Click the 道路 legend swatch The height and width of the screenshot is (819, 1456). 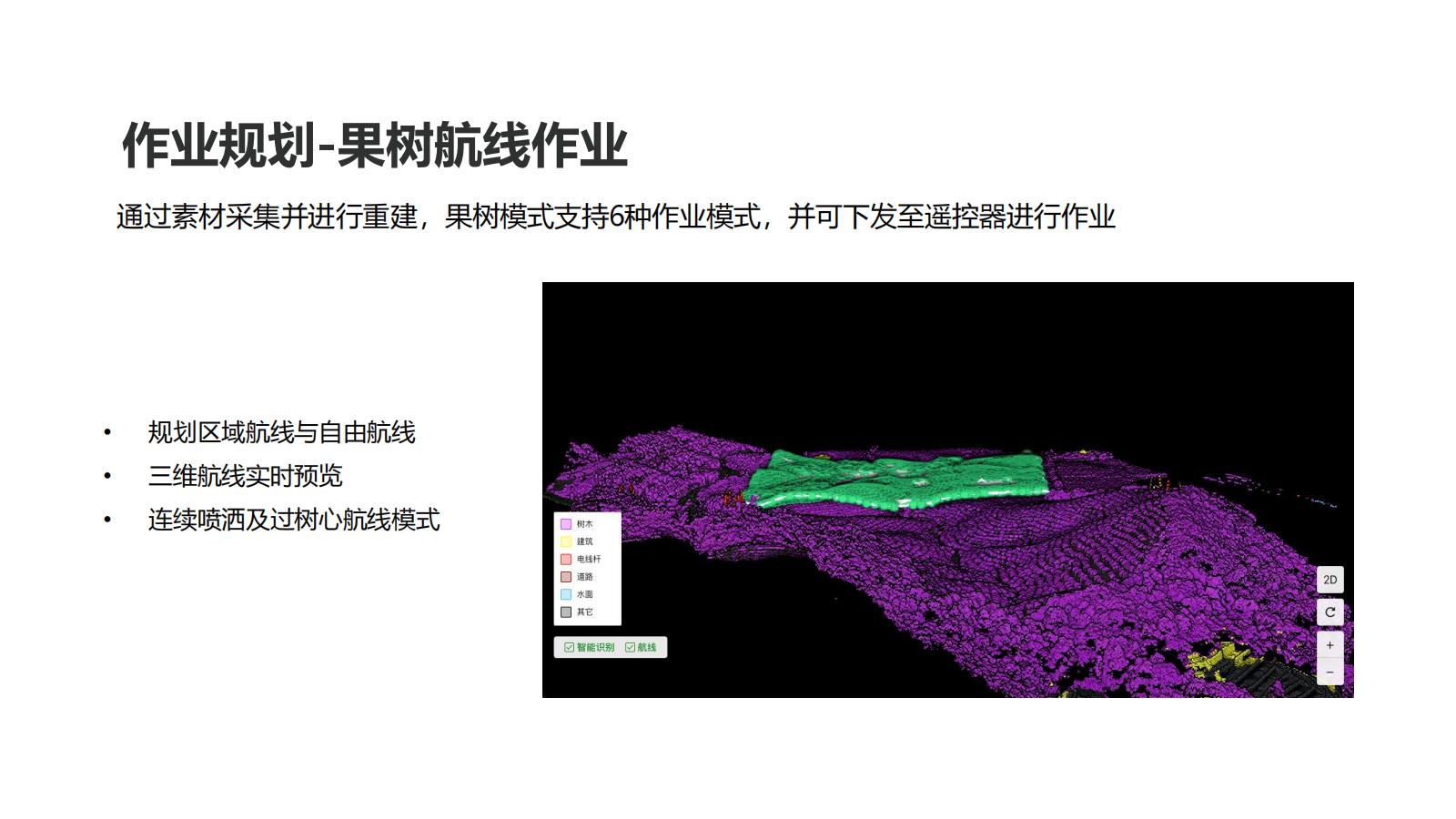[x=566, y=577]
